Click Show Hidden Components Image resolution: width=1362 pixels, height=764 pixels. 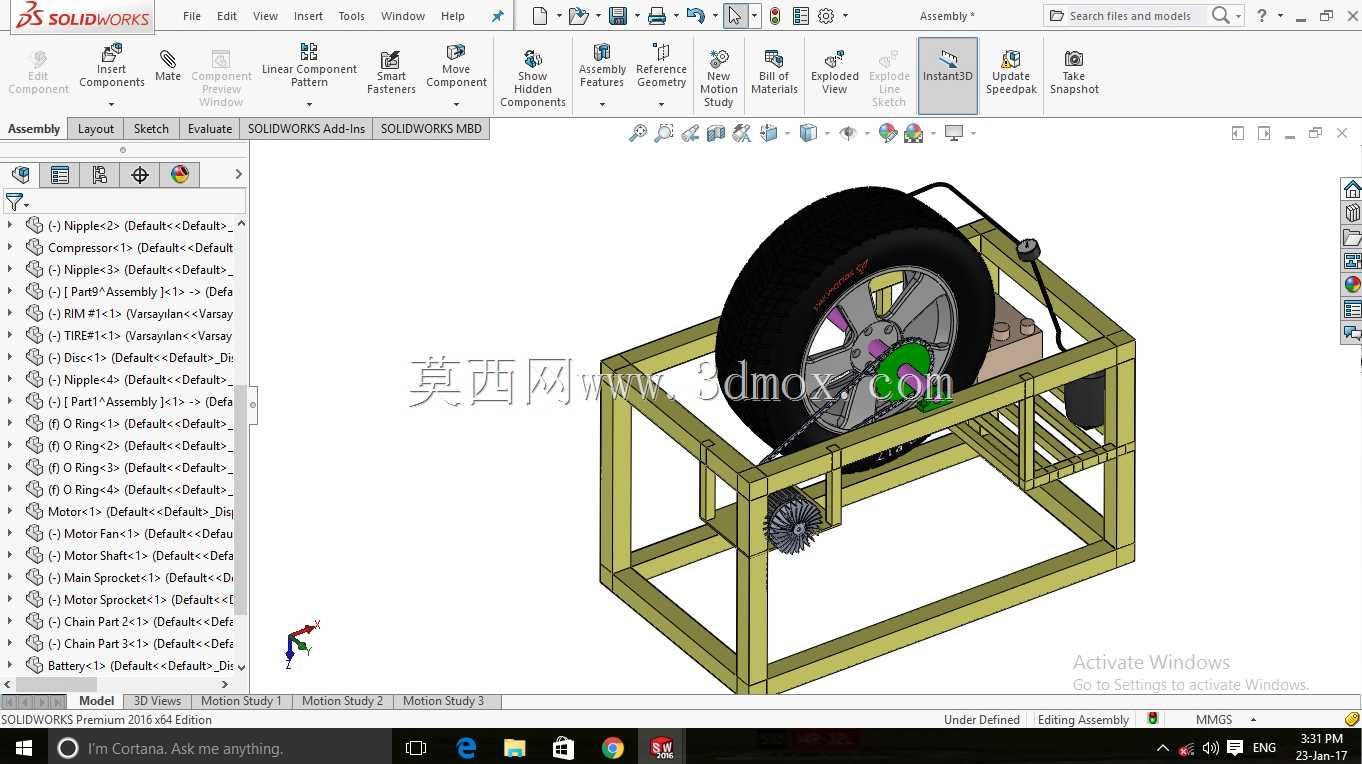coord(533,77)
